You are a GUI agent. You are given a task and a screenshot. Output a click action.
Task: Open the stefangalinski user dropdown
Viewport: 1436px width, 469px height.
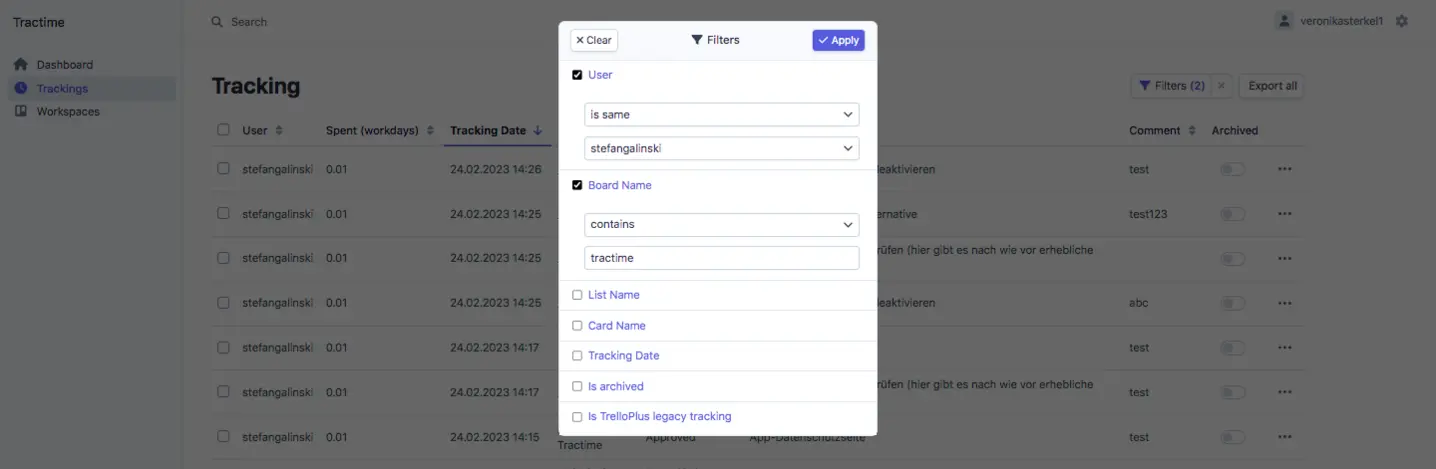(x=721, y=148)
